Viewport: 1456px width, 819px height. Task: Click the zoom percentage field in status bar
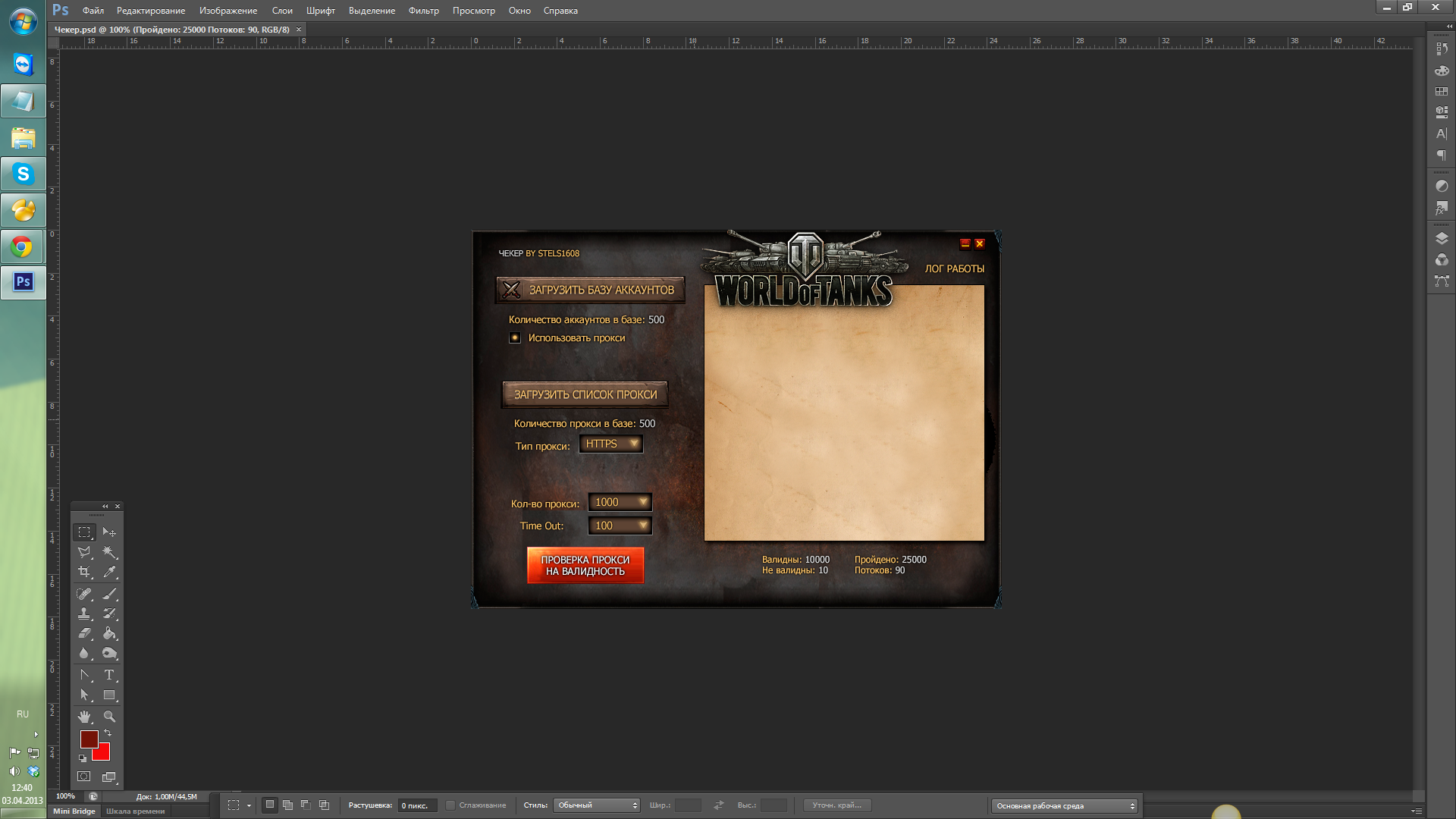click(x=66, y=796)
